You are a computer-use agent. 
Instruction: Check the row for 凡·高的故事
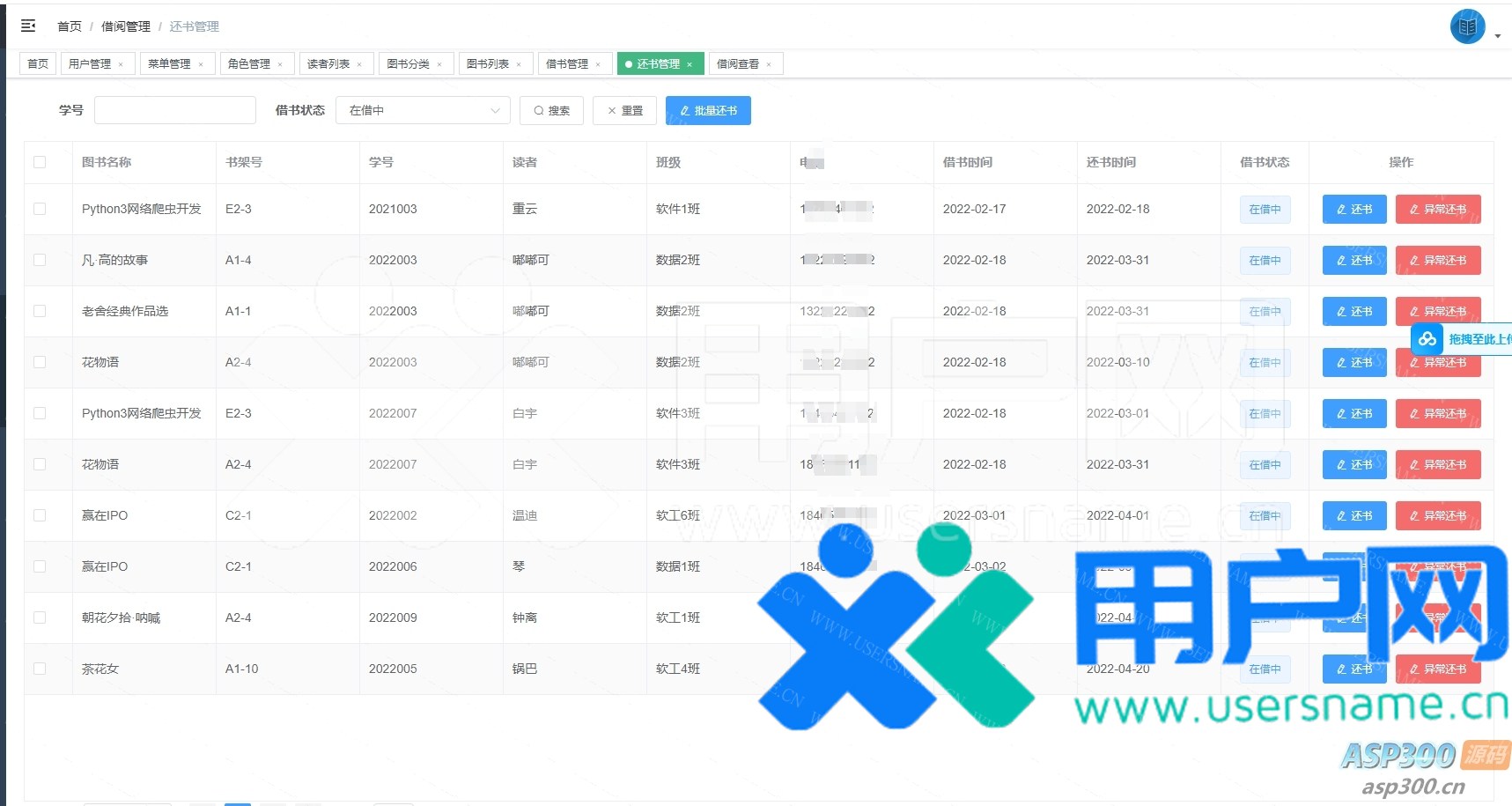point(40,260)
